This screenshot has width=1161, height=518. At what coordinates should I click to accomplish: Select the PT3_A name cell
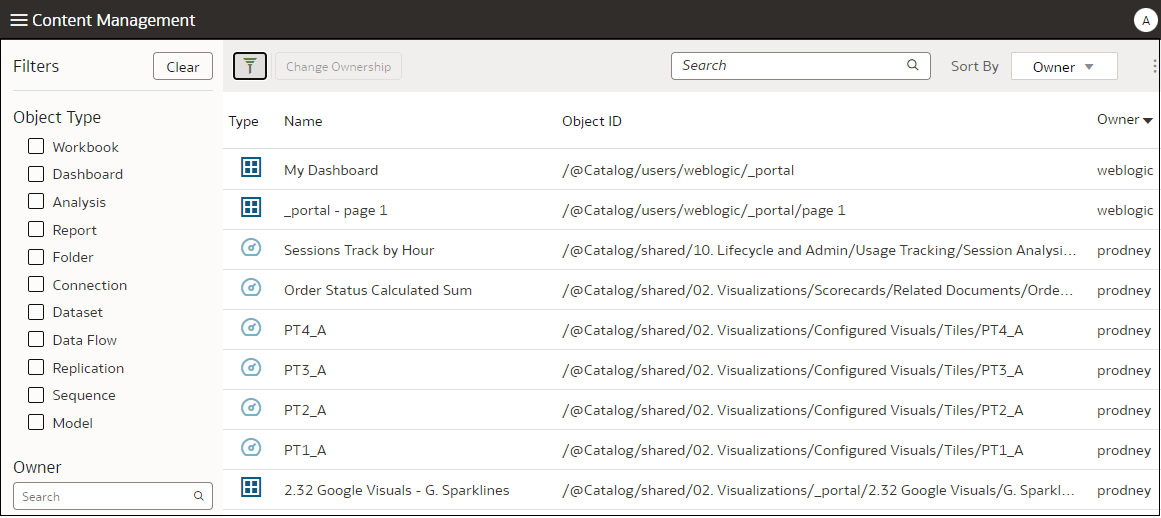click(305, 370)
